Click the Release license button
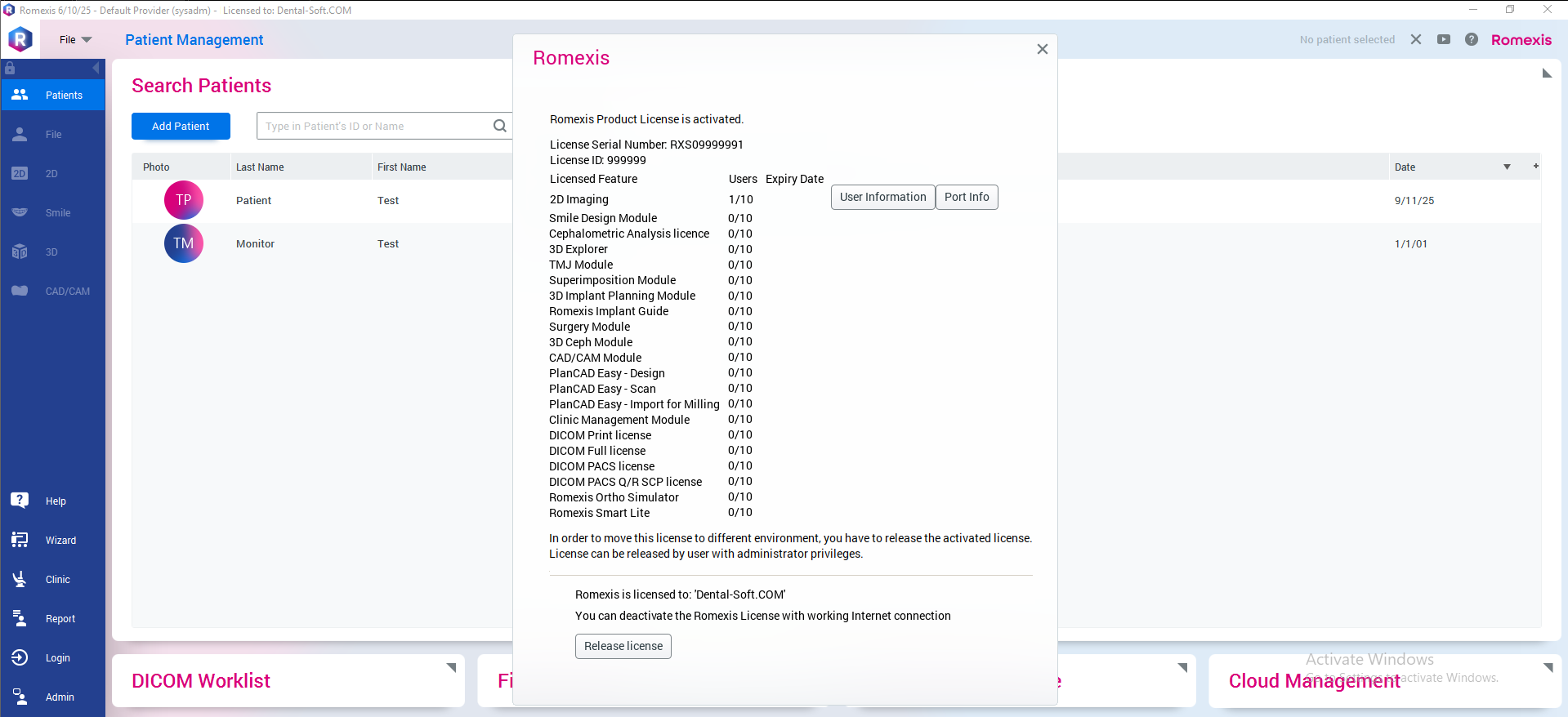 [x=623, y=646]
